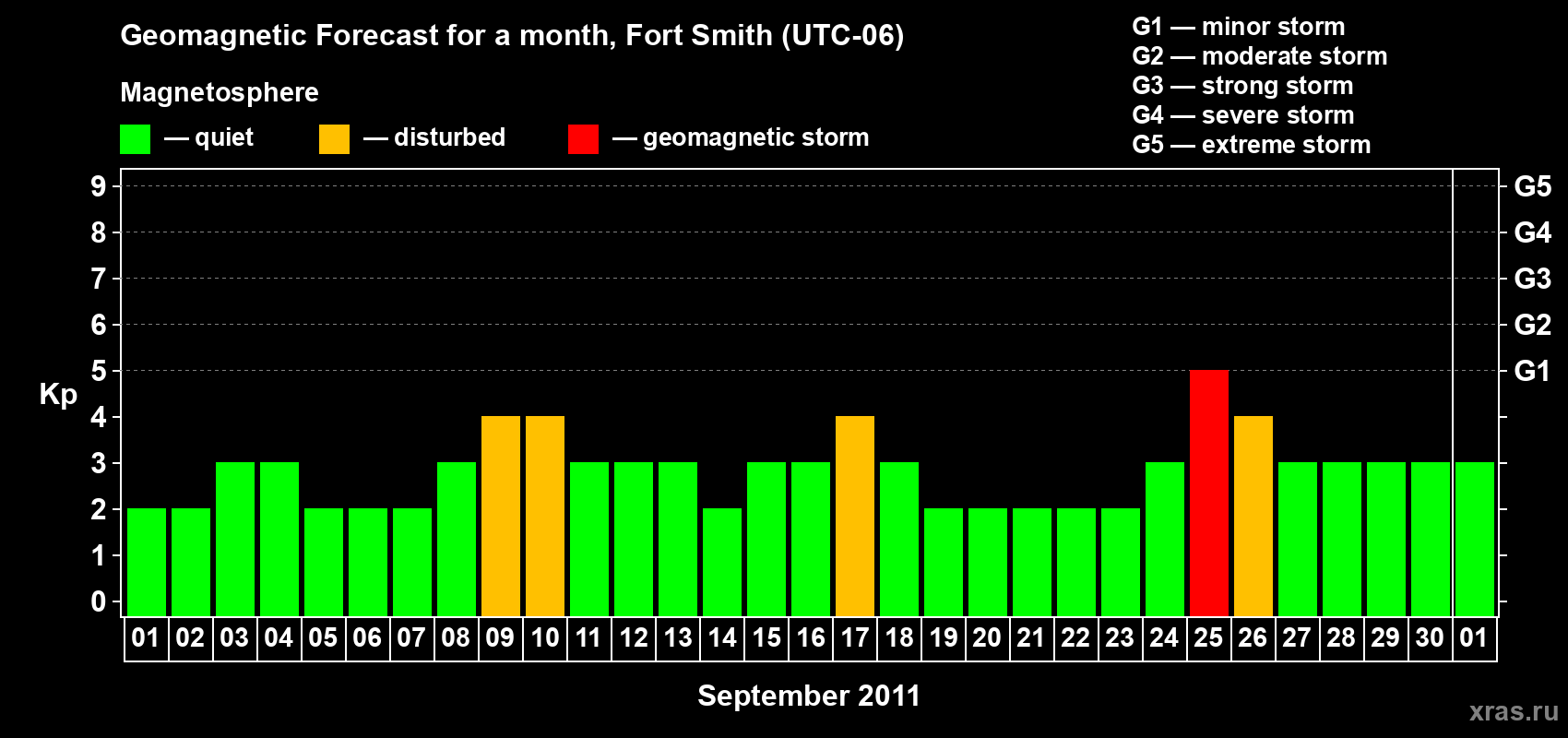Select the red storm bar for day 25
The width and height of the screenshot is (1568, 738).
1209,493
